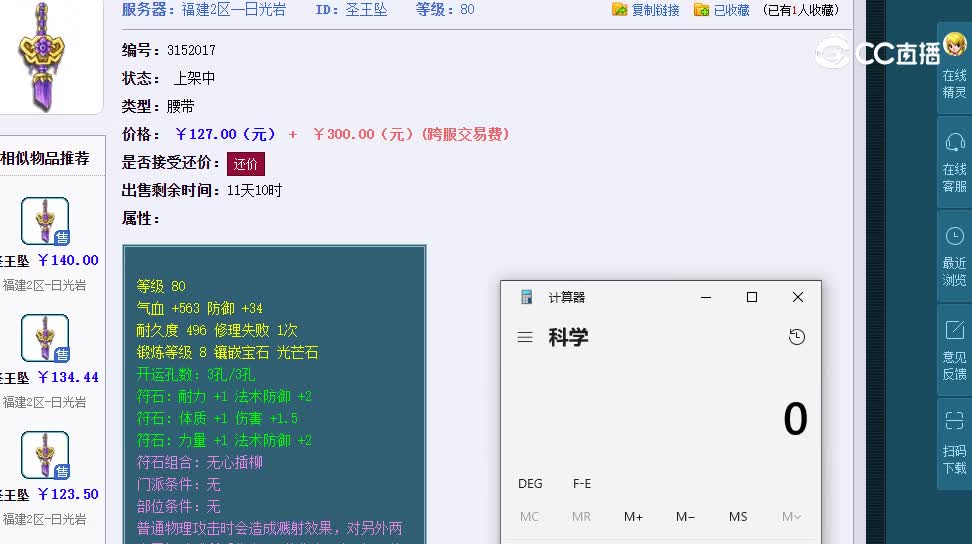Open the 在线精灵 sidebar item
This screenshot has height=544, width=972.
click(954, 67)
